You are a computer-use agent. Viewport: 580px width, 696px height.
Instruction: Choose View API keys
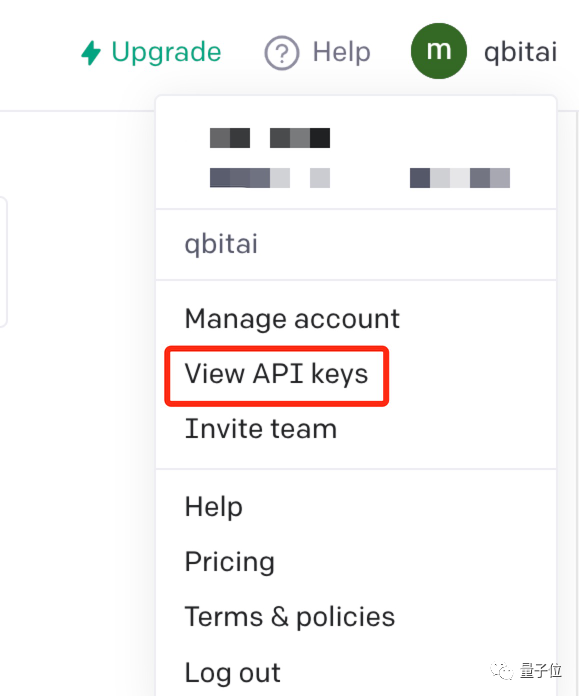(x=276, y=374)
